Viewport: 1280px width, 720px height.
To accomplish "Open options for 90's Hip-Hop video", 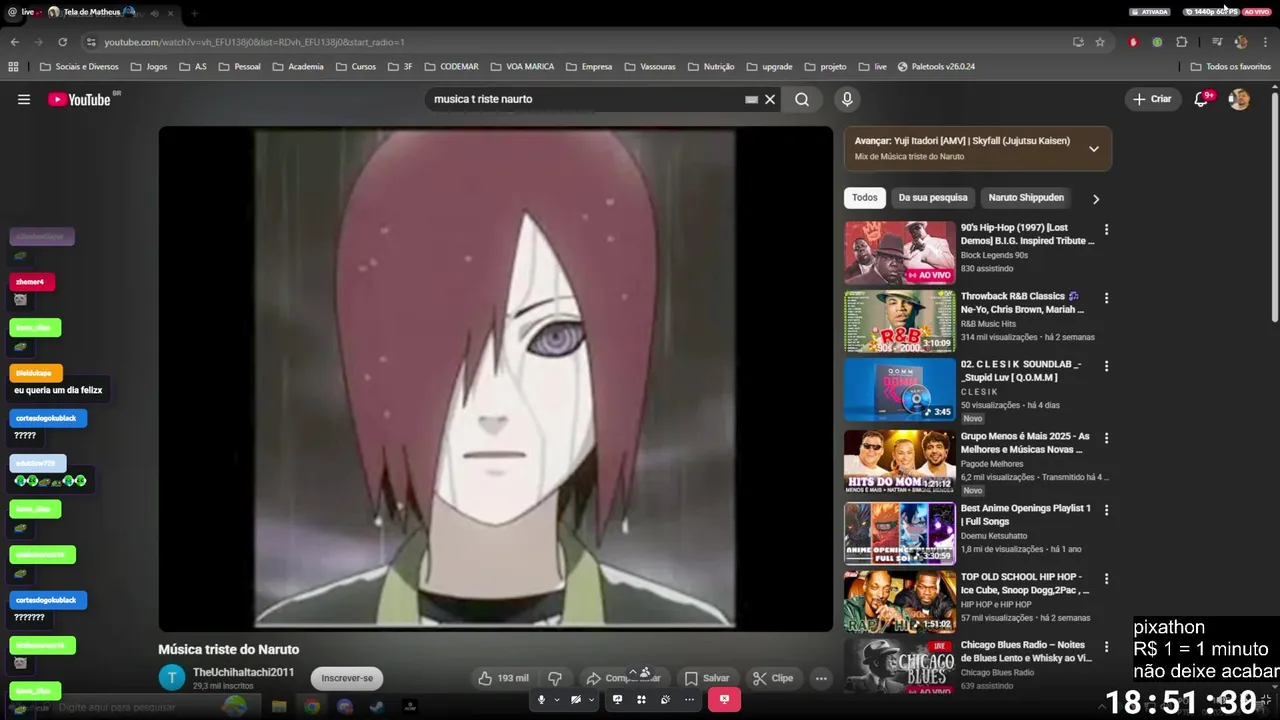I will pyautogui.click(x=1106, y=230).
